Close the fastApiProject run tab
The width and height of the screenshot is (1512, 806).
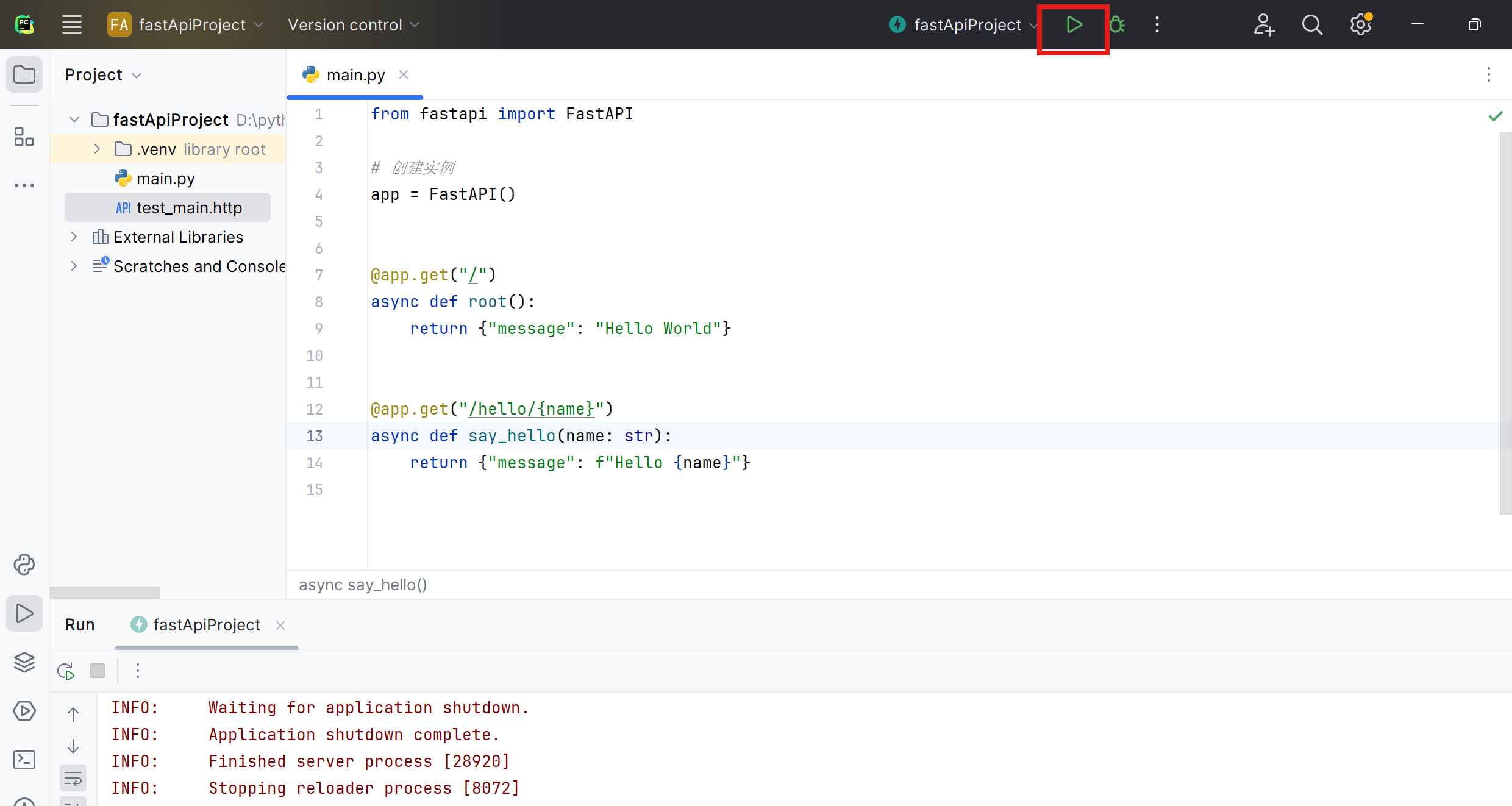[x=280, y=626]
